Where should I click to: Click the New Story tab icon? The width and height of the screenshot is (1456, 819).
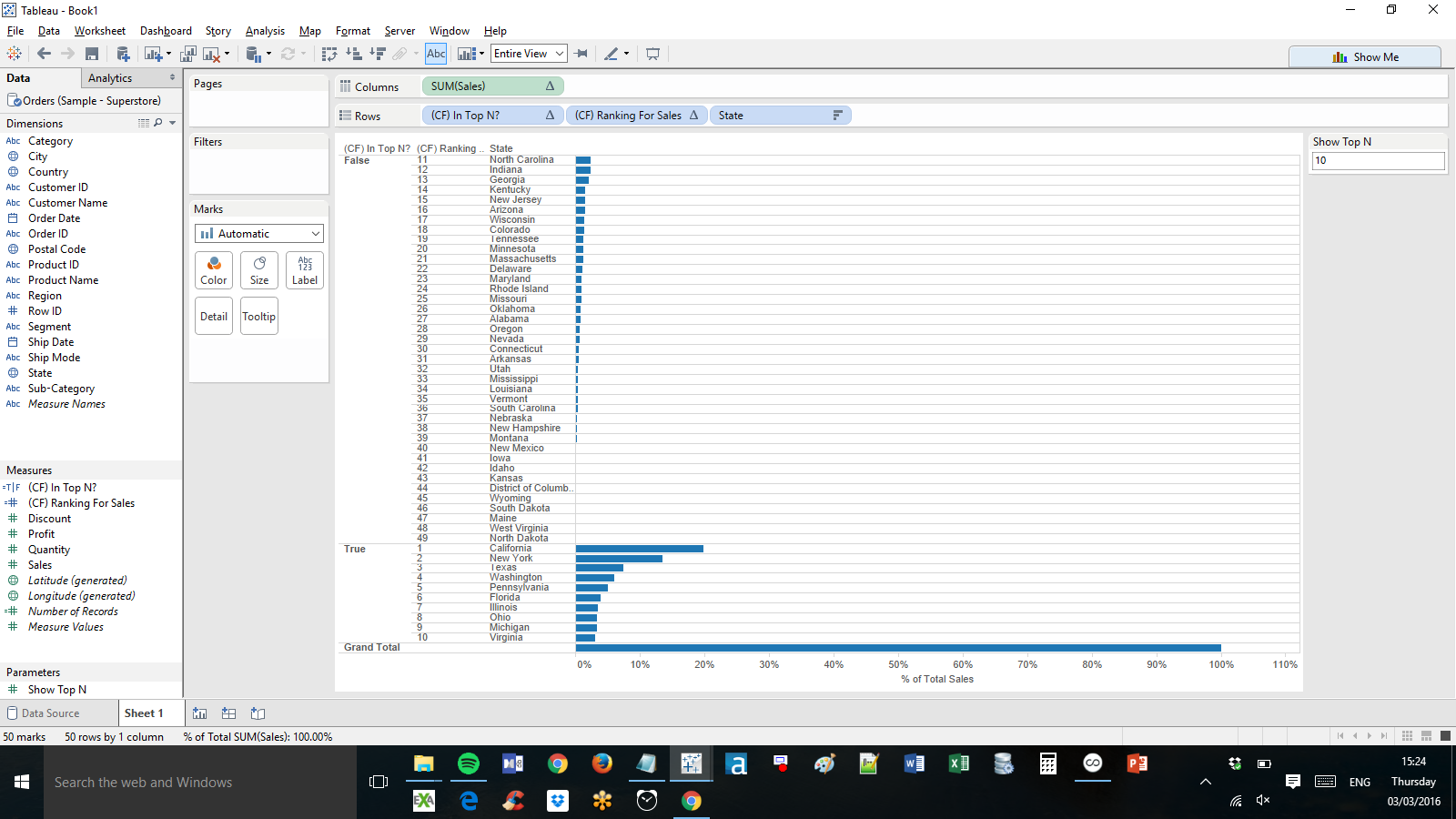pyautogui.click(x=258, y=713)
